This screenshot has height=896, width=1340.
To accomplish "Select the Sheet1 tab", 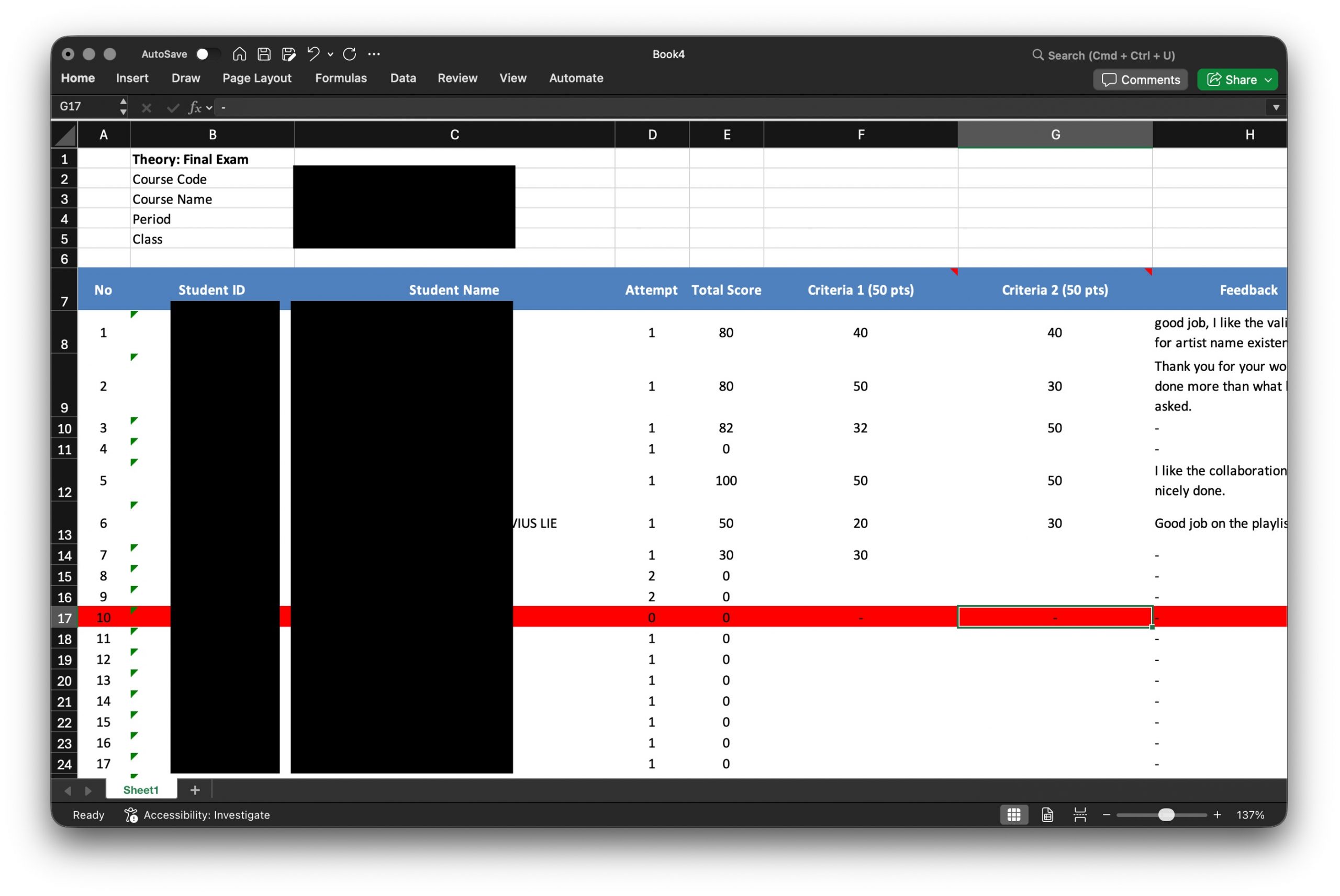I will pyautogui.click(x=141, y=790).
